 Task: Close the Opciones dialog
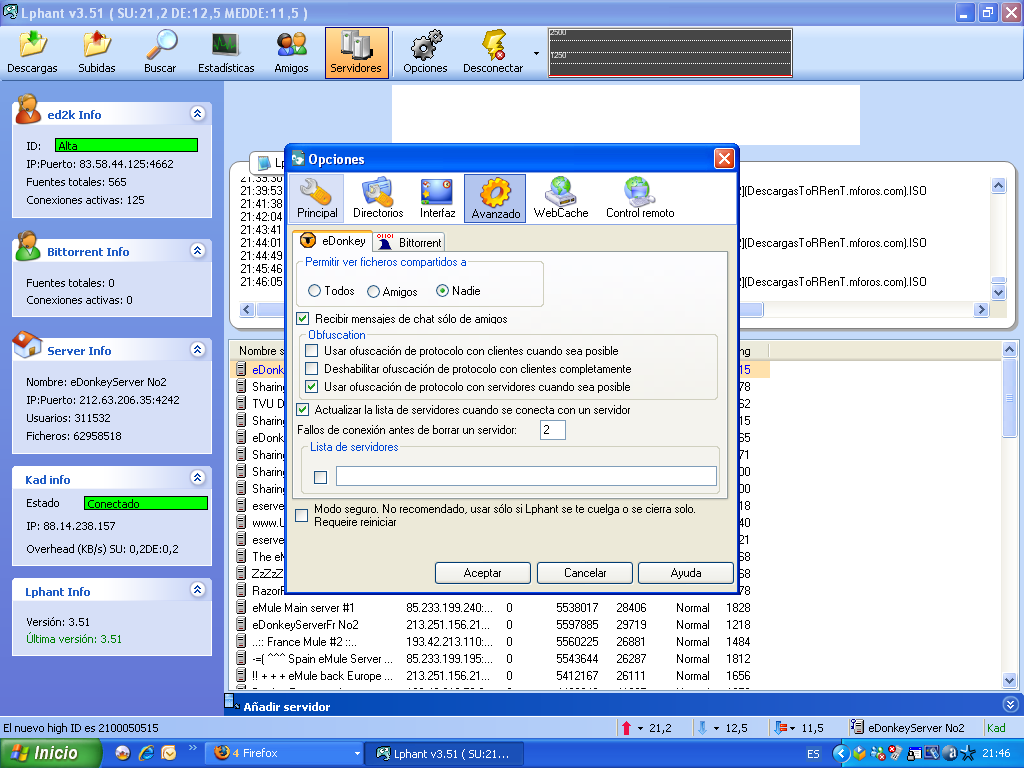pyautogui.click(x=724, y=159)
